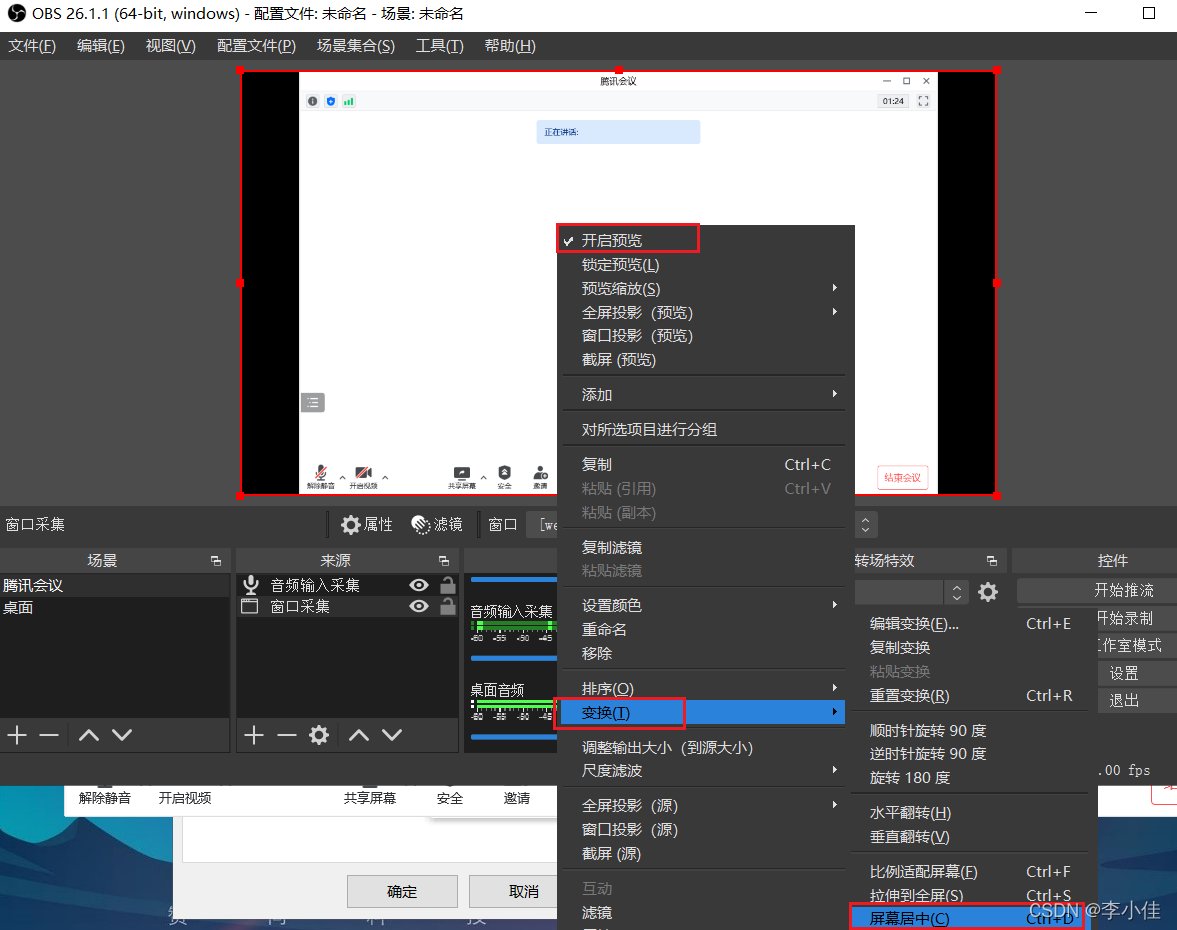
Task: Expand 全屏投影 (源) submenu
Action: [706, 805]
